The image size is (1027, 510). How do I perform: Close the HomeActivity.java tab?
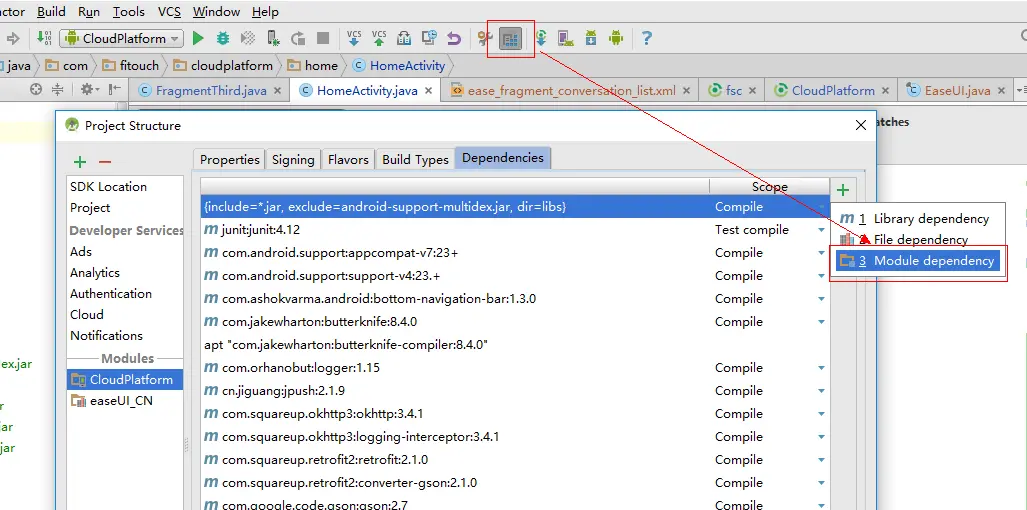[x=428, y=91]
